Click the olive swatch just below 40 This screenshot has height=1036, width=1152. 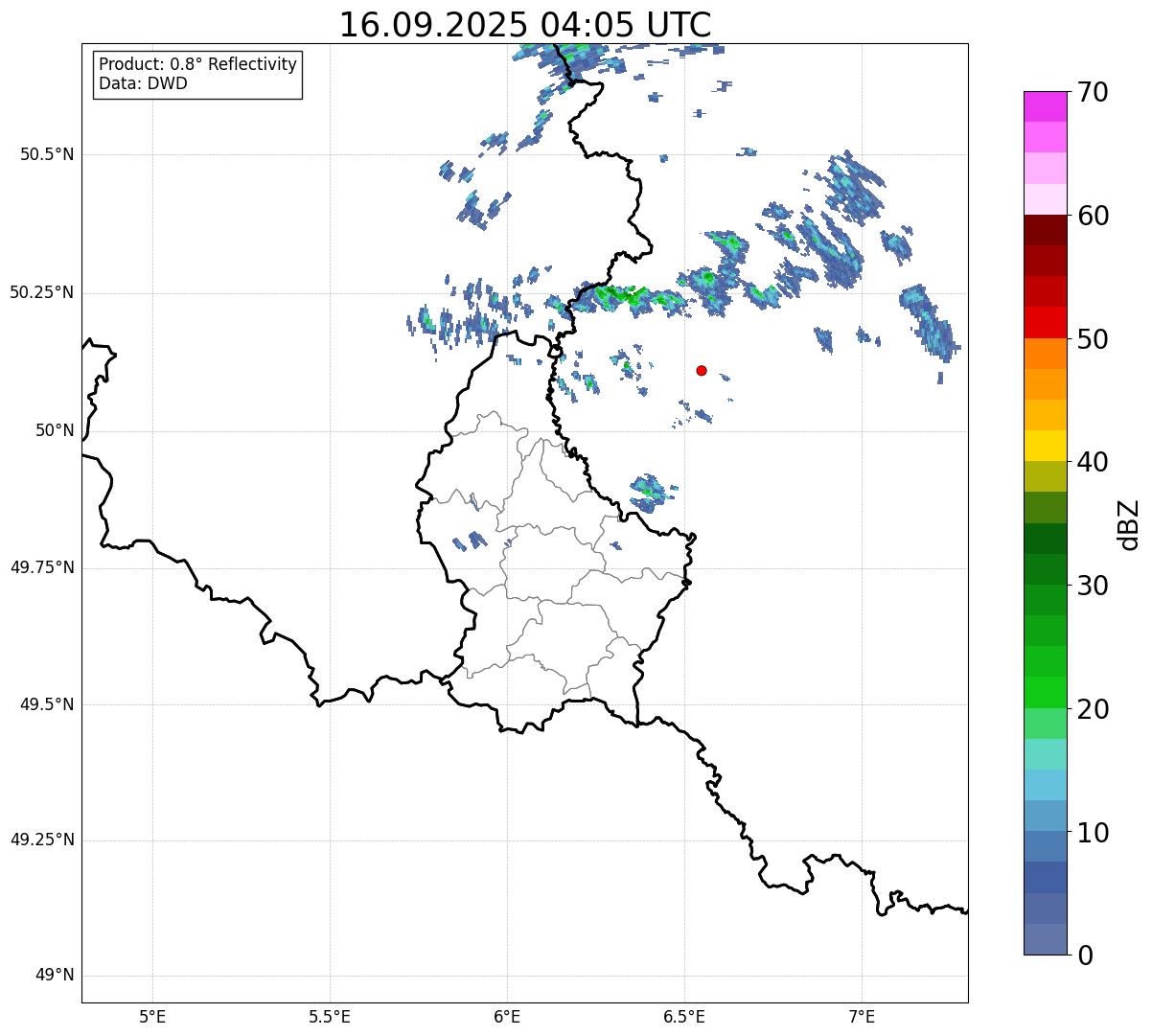(x=1045, y=476)
